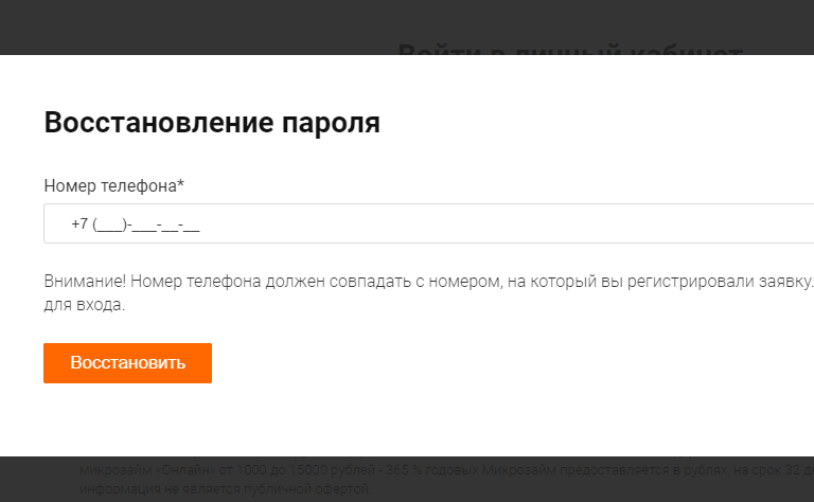Click the Номер телефона* field label

point(114,185)
